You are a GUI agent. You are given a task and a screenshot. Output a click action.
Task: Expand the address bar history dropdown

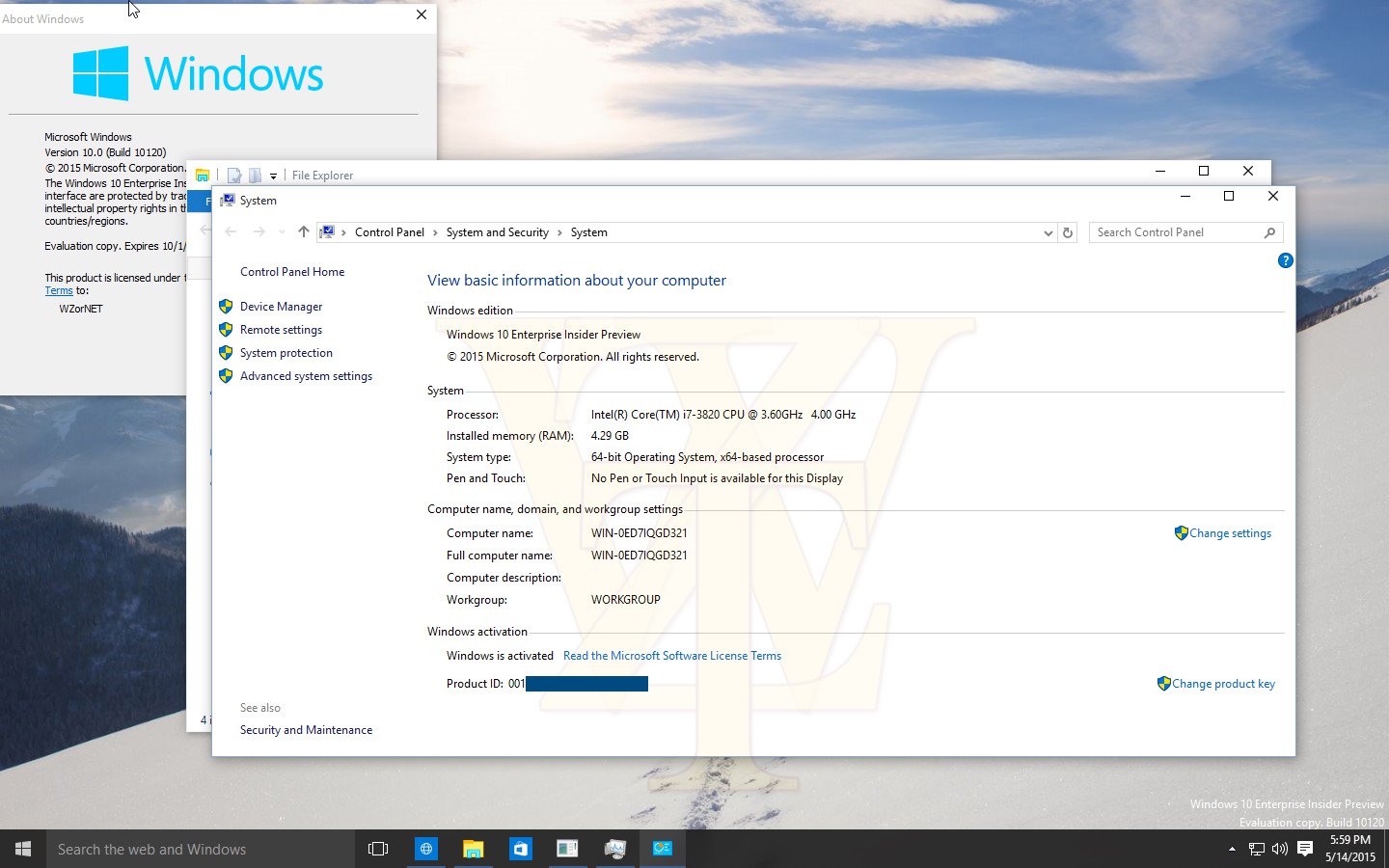tap(1048, 232)
